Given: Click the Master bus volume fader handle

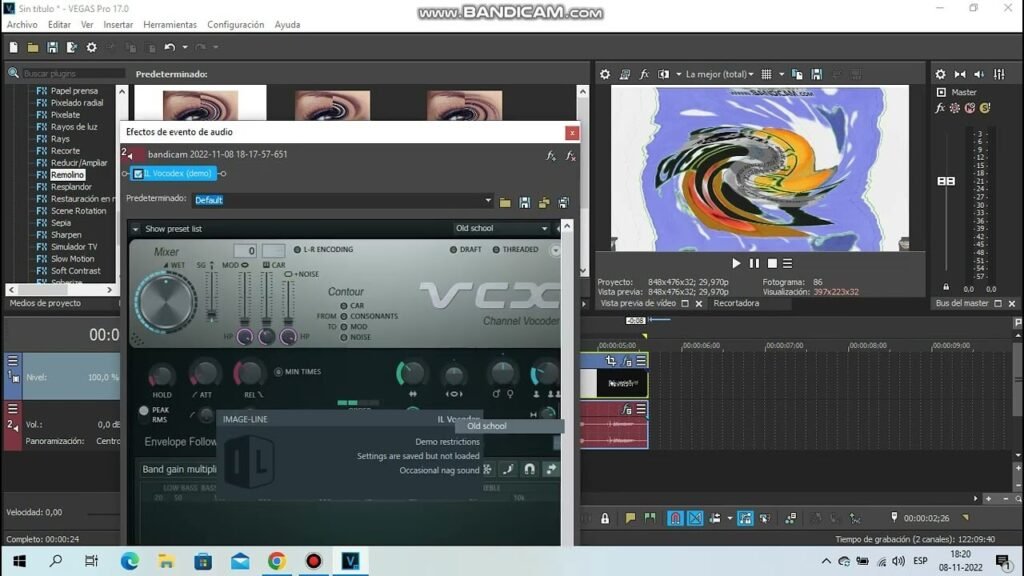Looking at the screenshot, I should pyautogui.click(x=946, y=181).
